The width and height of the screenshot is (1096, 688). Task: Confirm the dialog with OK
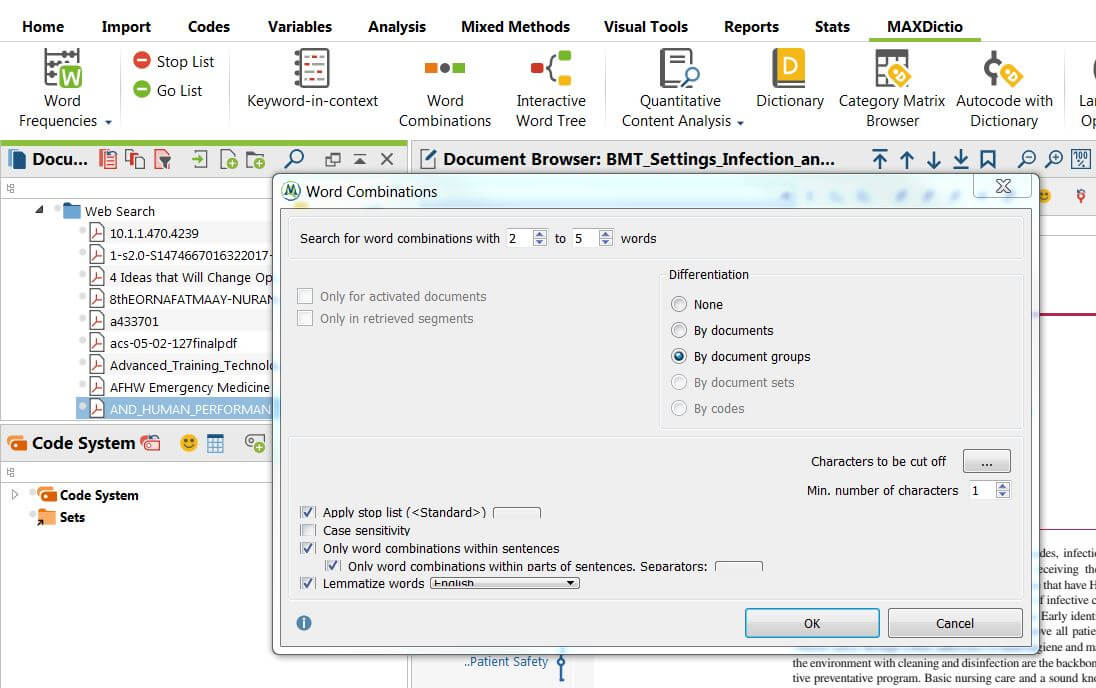pos(812,623)
